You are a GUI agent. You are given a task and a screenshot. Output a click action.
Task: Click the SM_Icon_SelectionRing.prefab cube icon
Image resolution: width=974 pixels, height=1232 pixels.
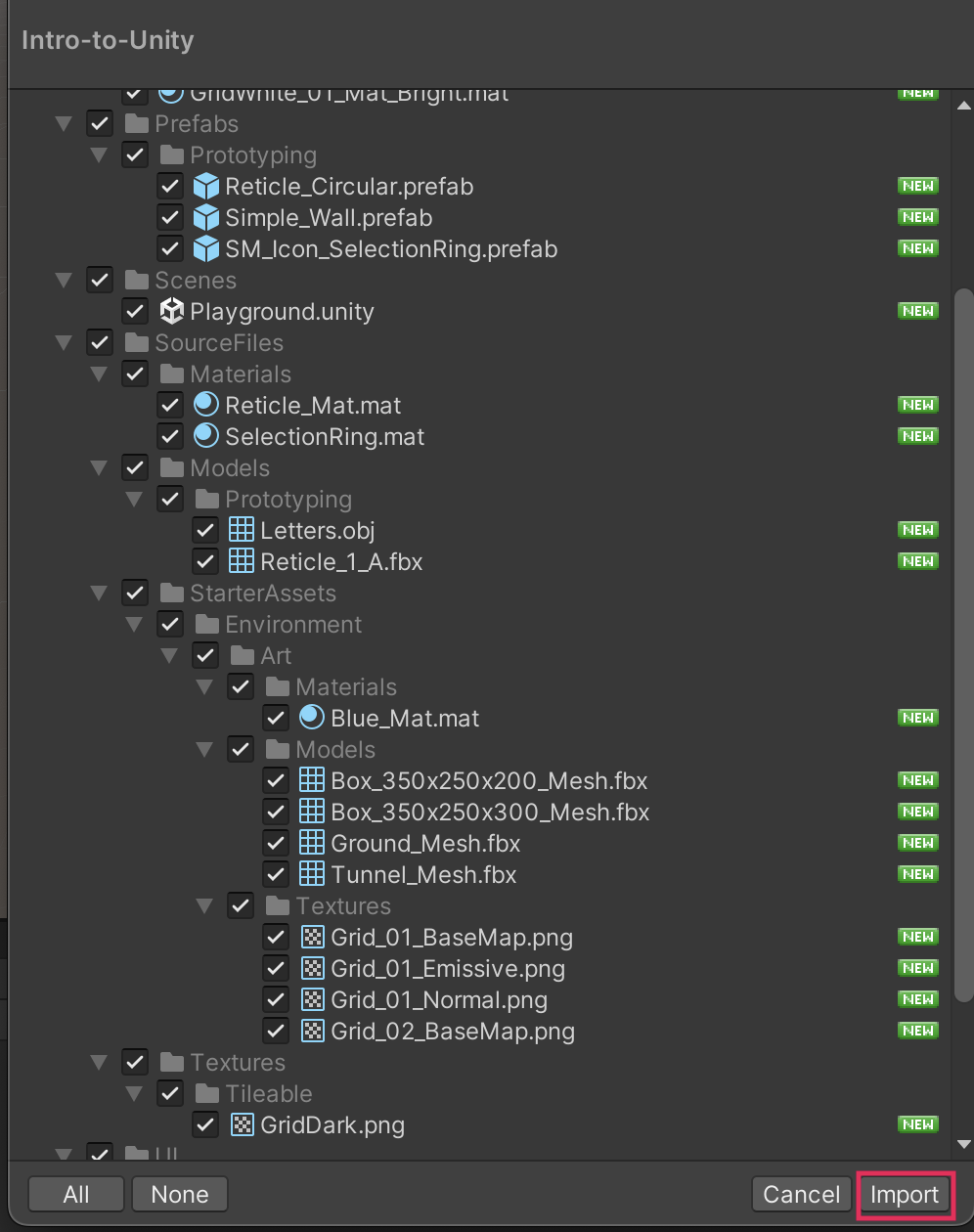pos(205,248)
